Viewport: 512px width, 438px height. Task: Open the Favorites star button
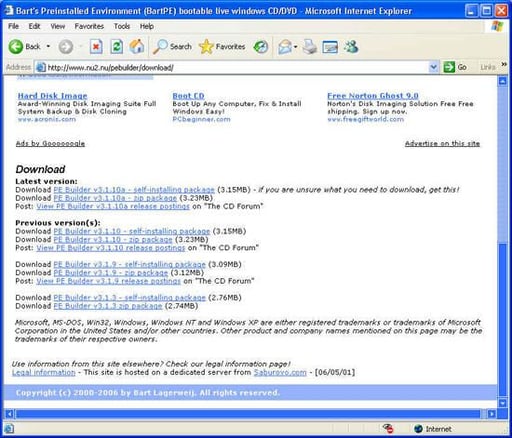(x=222, y=47)
